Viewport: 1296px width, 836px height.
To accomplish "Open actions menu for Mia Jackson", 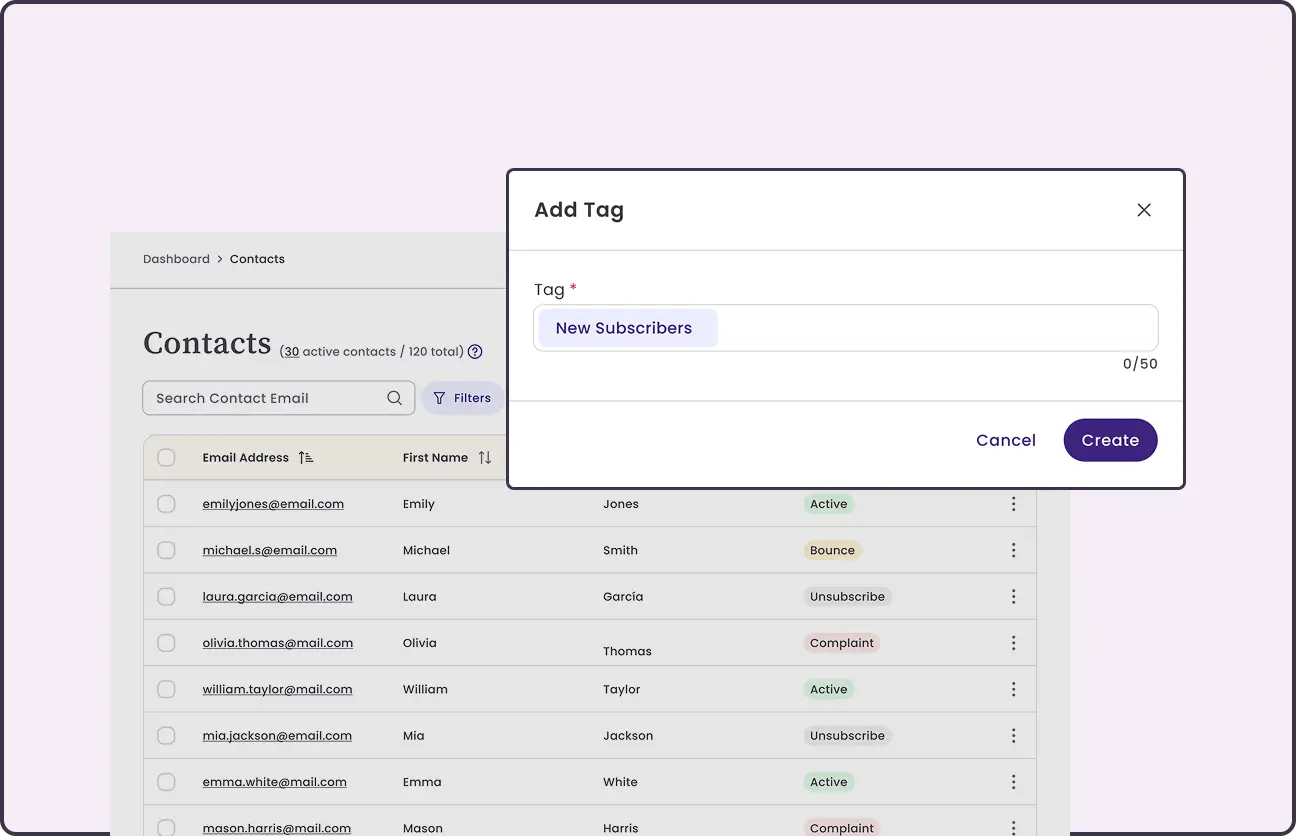I will pos(1013,736).
